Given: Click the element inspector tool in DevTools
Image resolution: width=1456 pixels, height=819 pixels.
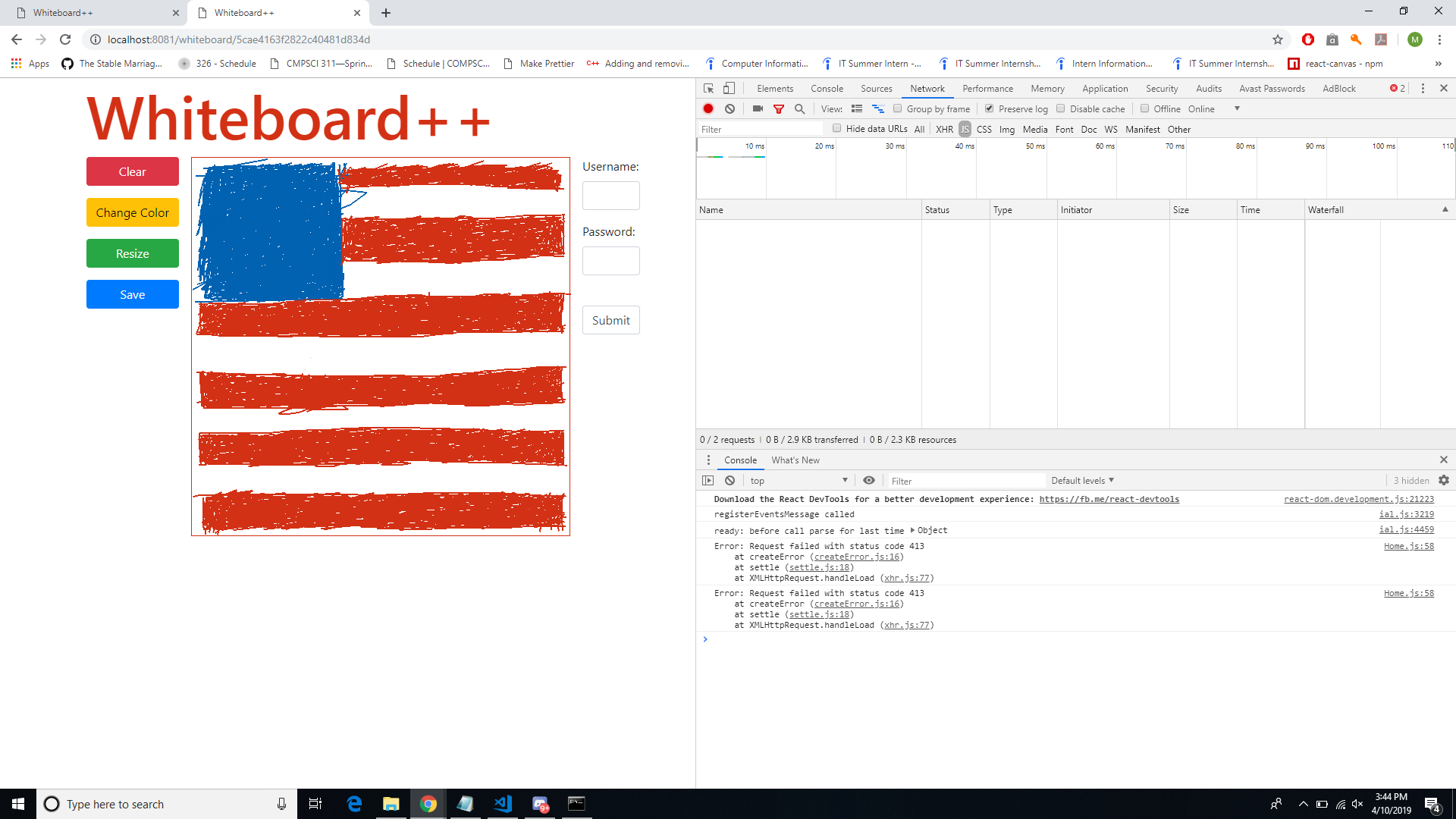Looking at the screenshot, I should pos(708,88).
